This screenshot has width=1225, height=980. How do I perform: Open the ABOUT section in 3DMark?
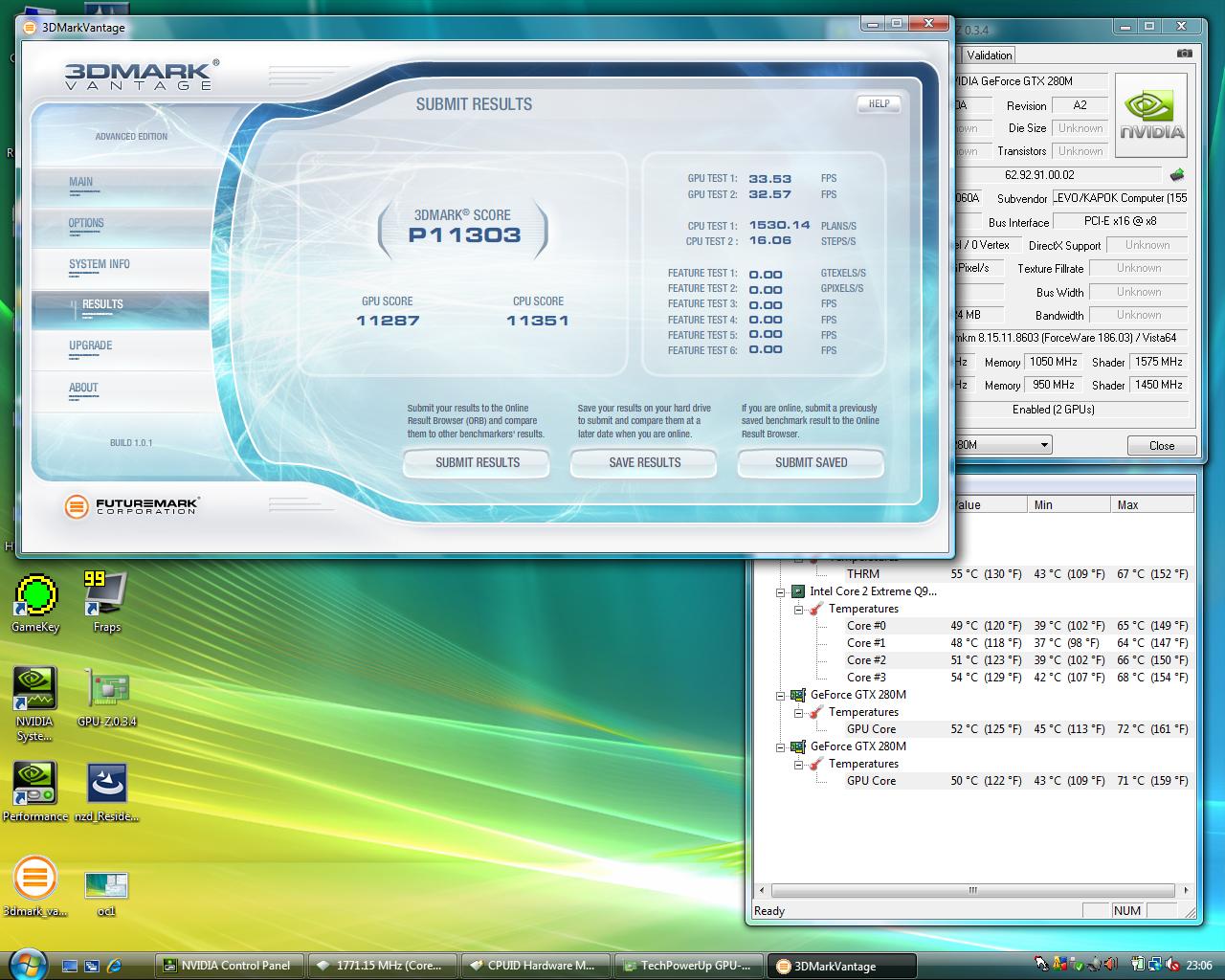(121, 391)
